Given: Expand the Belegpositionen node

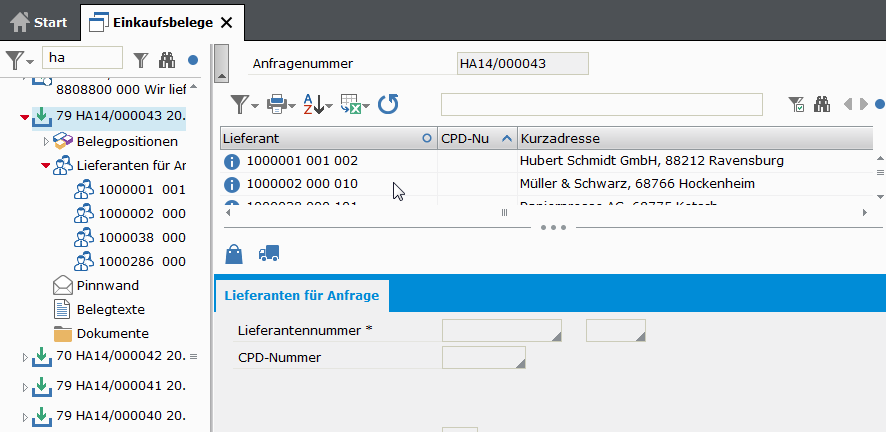Looking at the screenshot, I should (46, 141).
